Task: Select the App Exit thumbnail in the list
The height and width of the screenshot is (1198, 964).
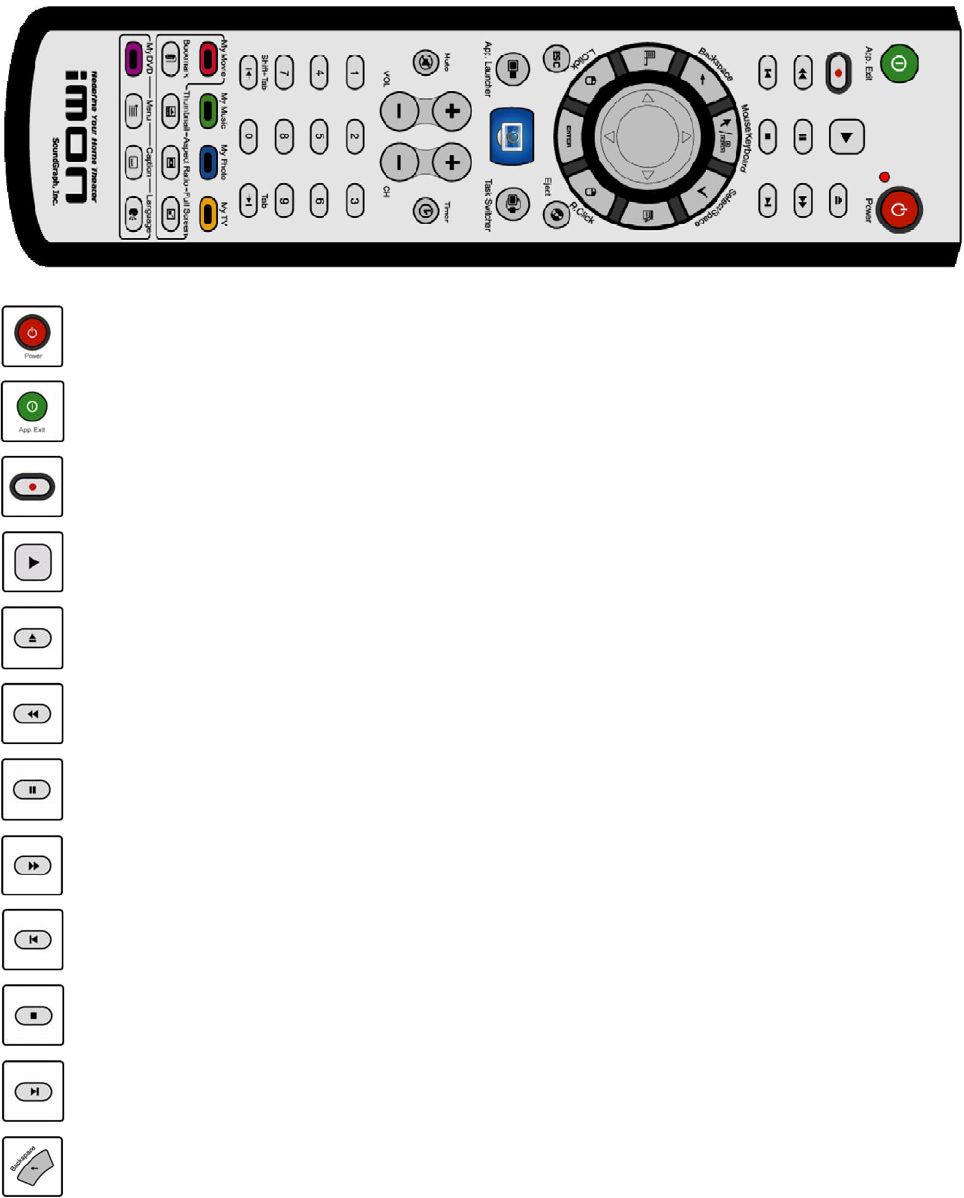Action: point(33,411)
